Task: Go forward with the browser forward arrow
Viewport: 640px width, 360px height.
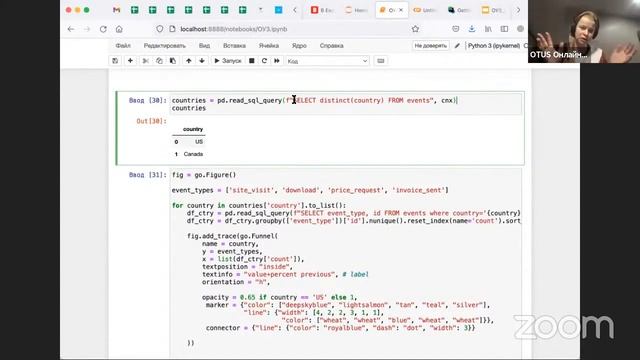Action: pyautogui.click(x=87, y=29)
